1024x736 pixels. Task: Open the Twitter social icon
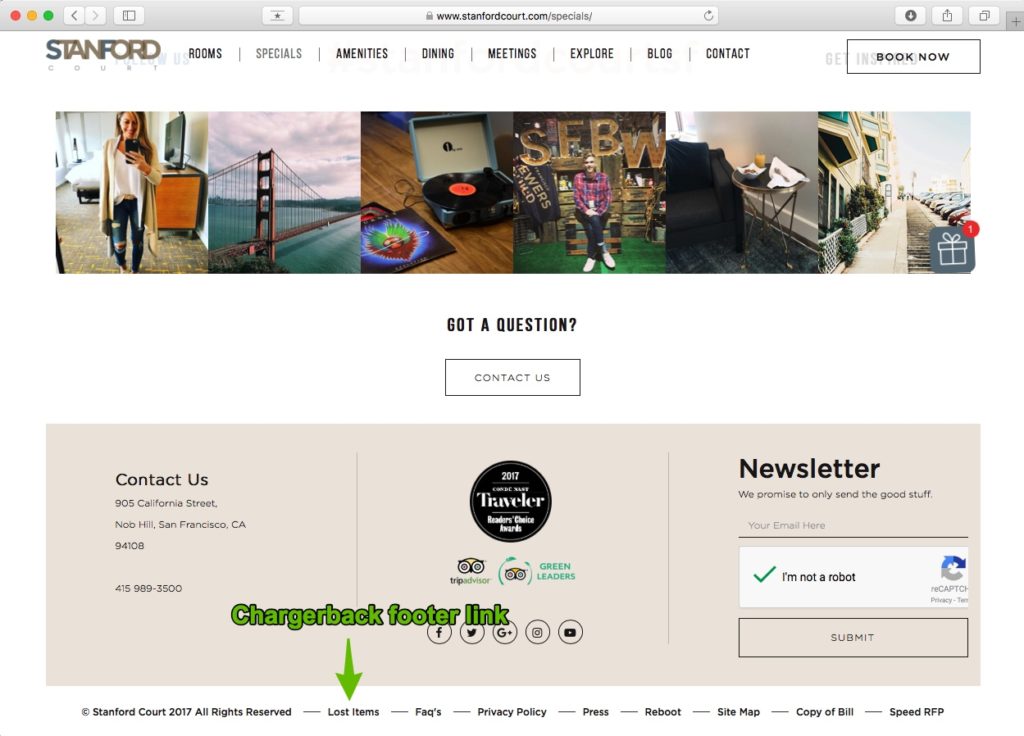click(472, 632)
